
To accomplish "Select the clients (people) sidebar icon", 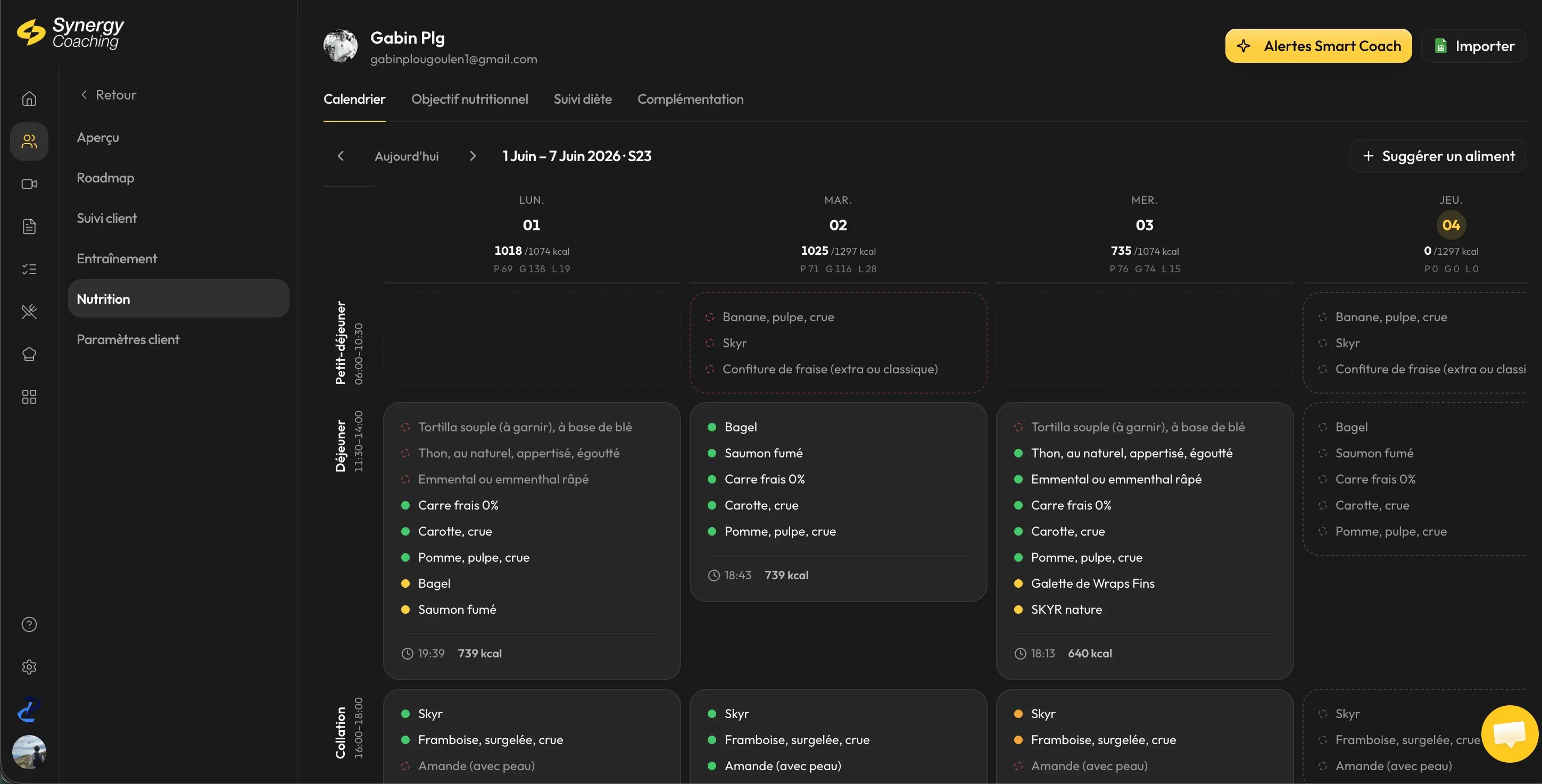I will point(29,141).
